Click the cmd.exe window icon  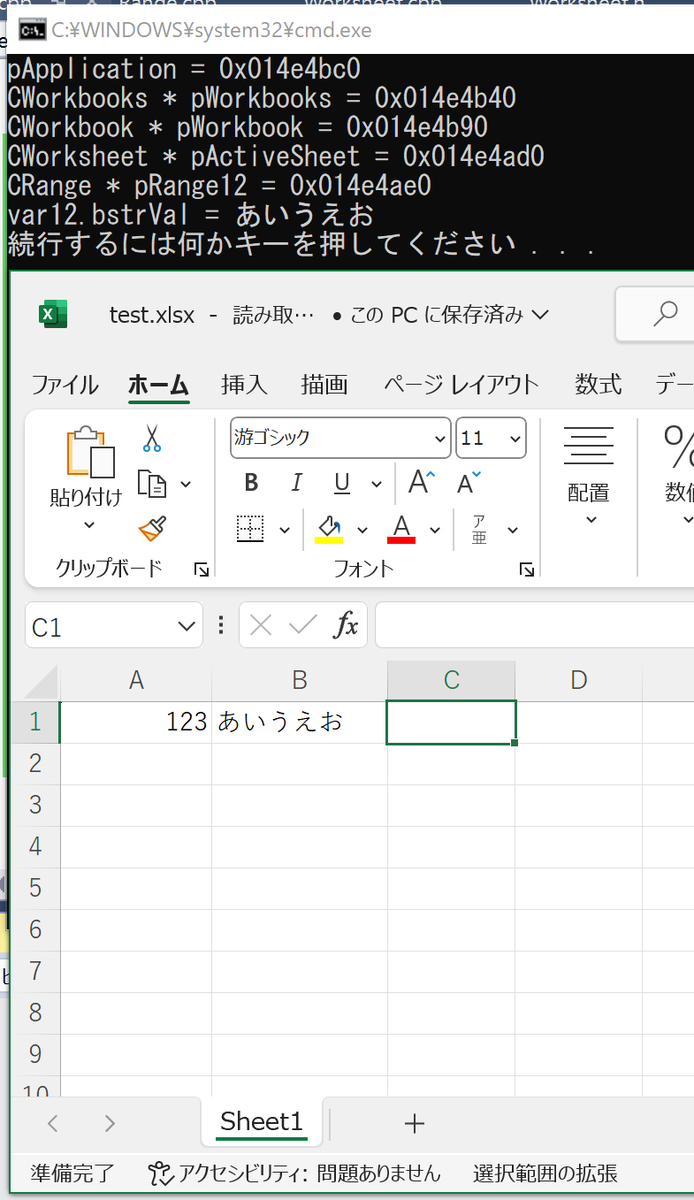tap(32, 30)
